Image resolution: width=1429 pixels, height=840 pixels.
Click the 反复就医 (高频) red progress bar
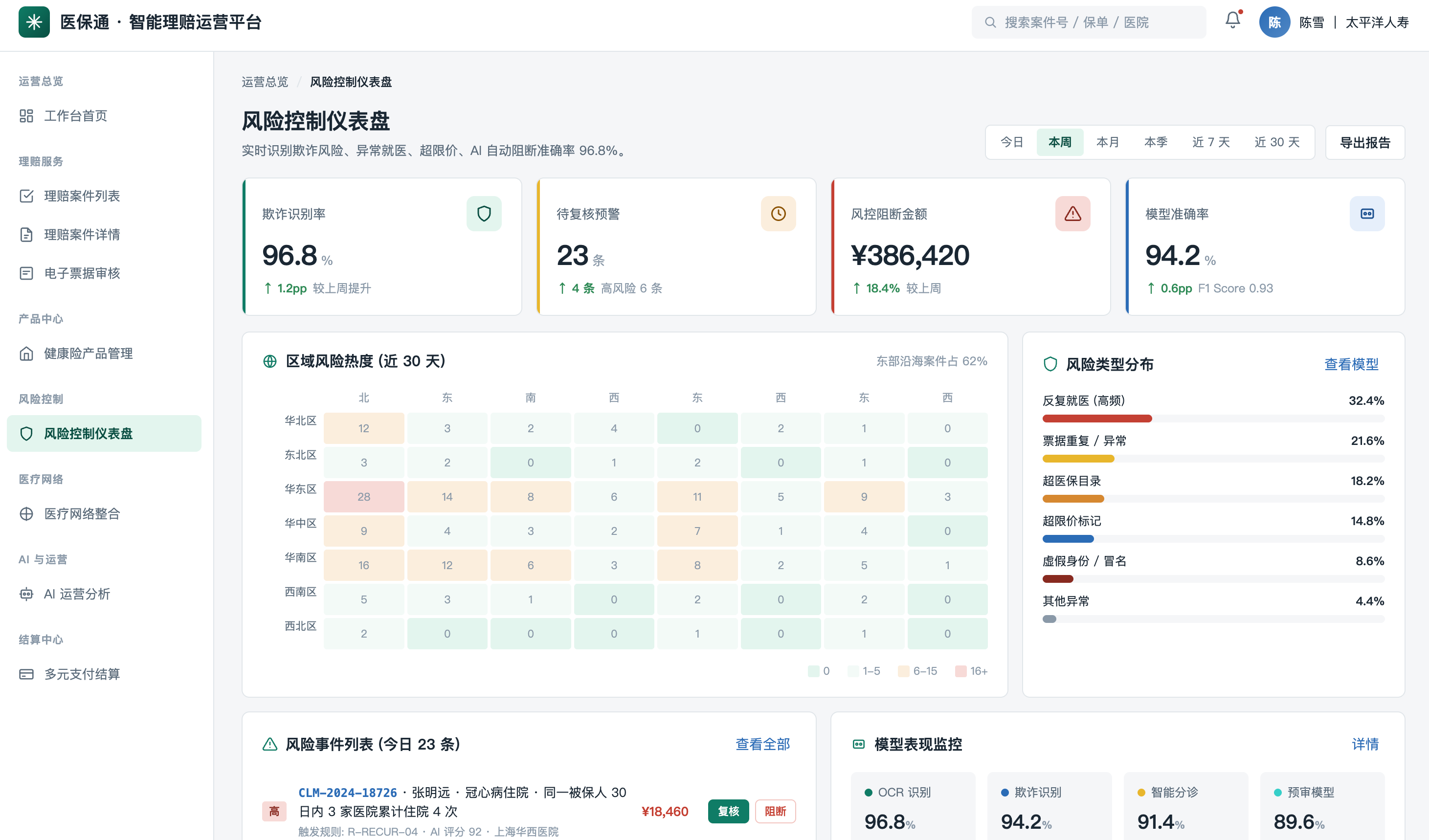(1097, 419)
